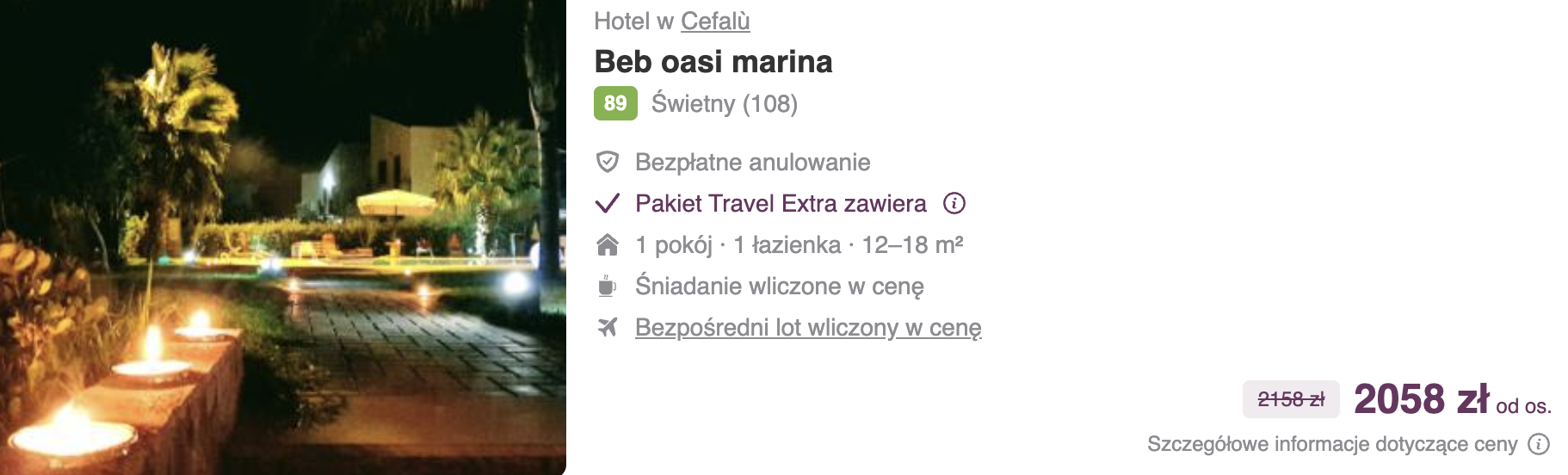Select the Bezpłatne anulowanie label

[753, 162]
